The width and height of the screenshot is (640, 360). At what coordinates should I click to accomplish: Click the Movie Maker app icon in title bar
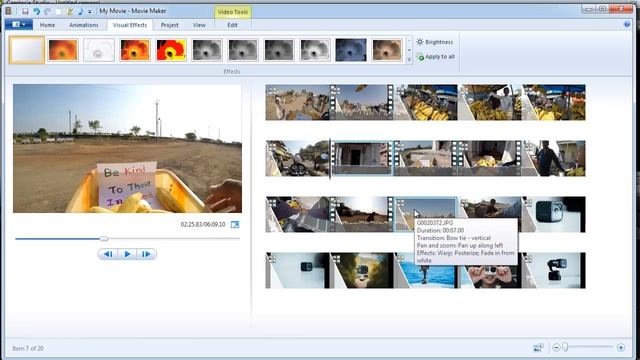pos(9,11)
